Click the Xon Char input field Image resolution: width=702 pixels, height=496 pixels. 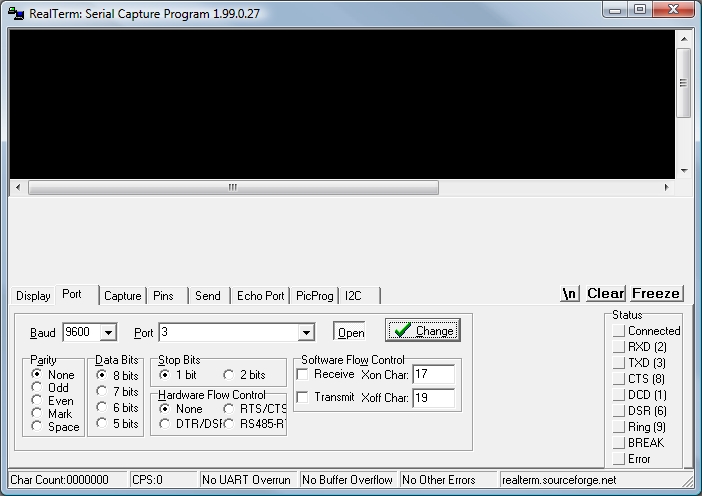point(433,374)
